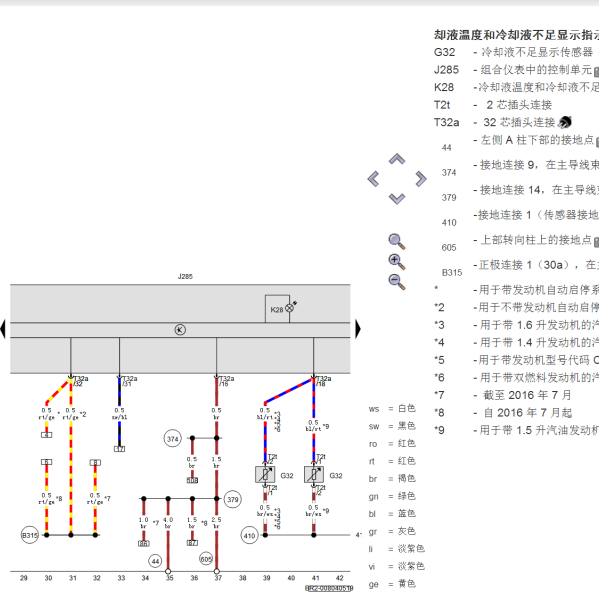Click the circled 374 ground connection in diagram
The image size is (599, 606).
point(172,439)
